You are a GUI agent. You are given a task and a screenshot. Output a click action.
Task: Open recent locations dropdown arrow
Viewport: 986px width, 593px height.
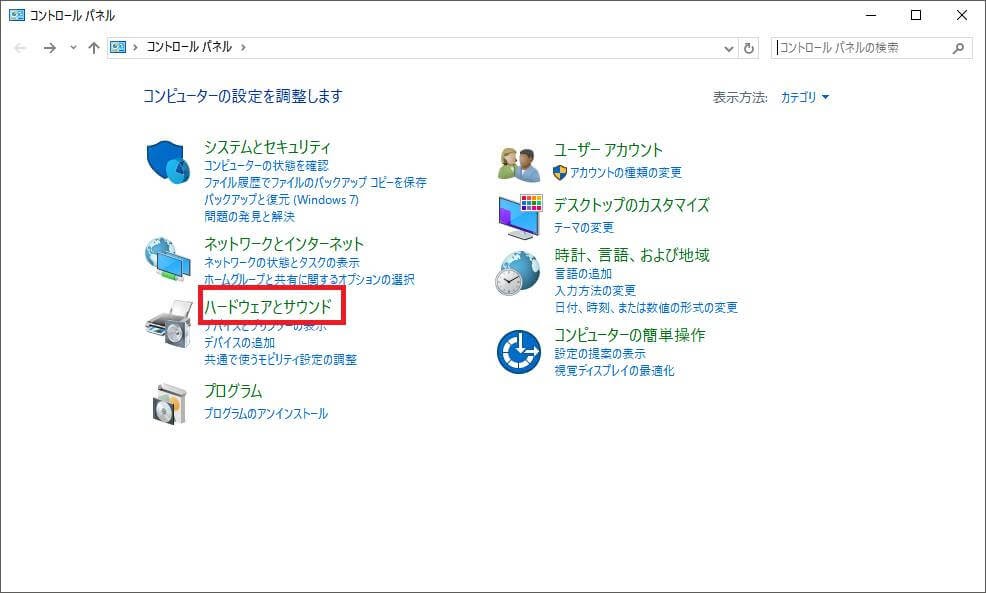[73, 48]
